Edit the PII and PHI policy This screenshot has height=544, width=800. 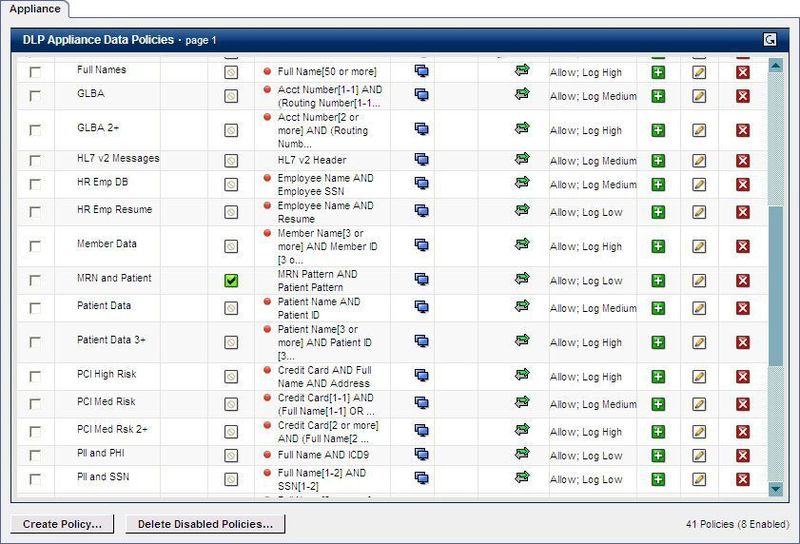click(699, 455)
